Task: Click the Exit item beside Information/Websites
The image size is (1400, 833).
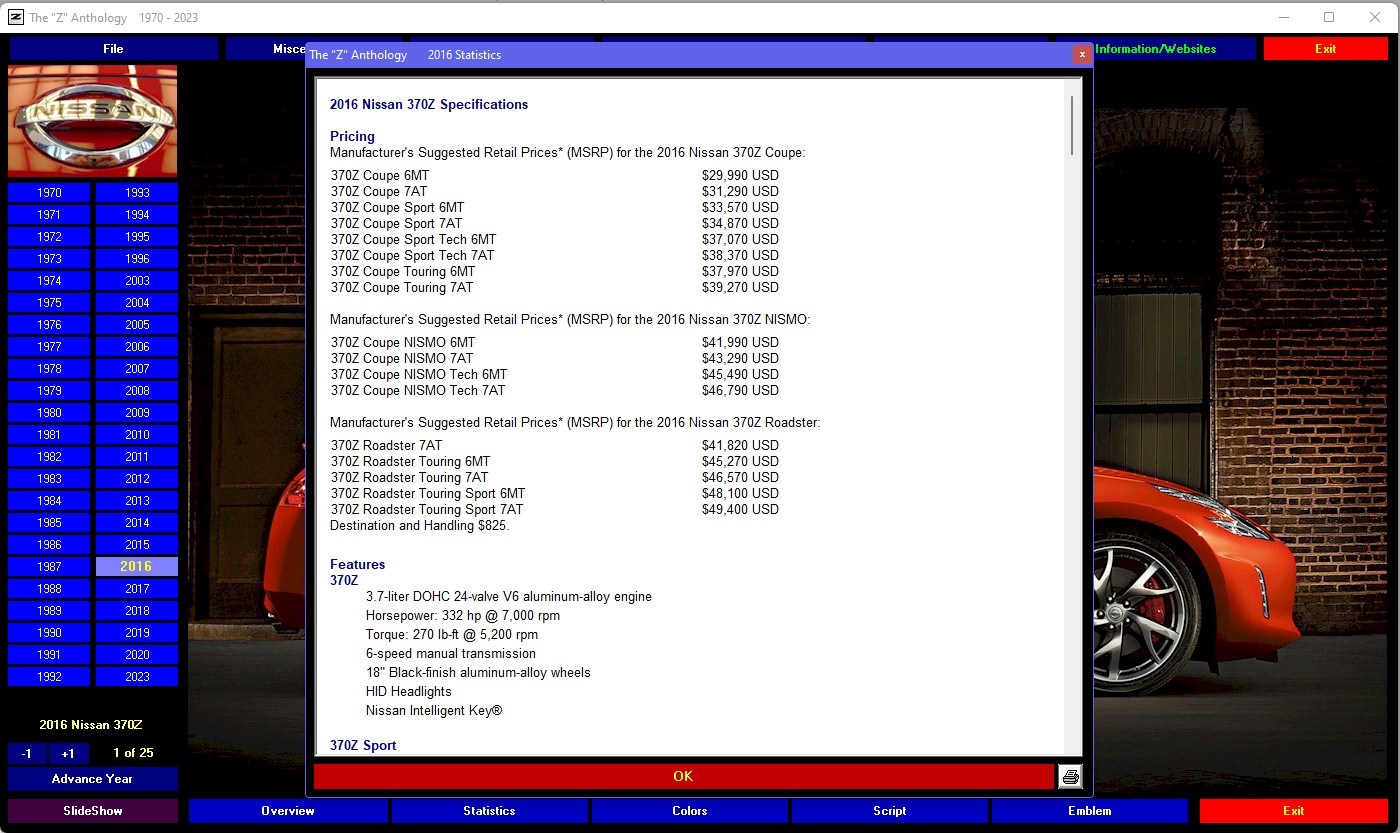Action: 1325,49
